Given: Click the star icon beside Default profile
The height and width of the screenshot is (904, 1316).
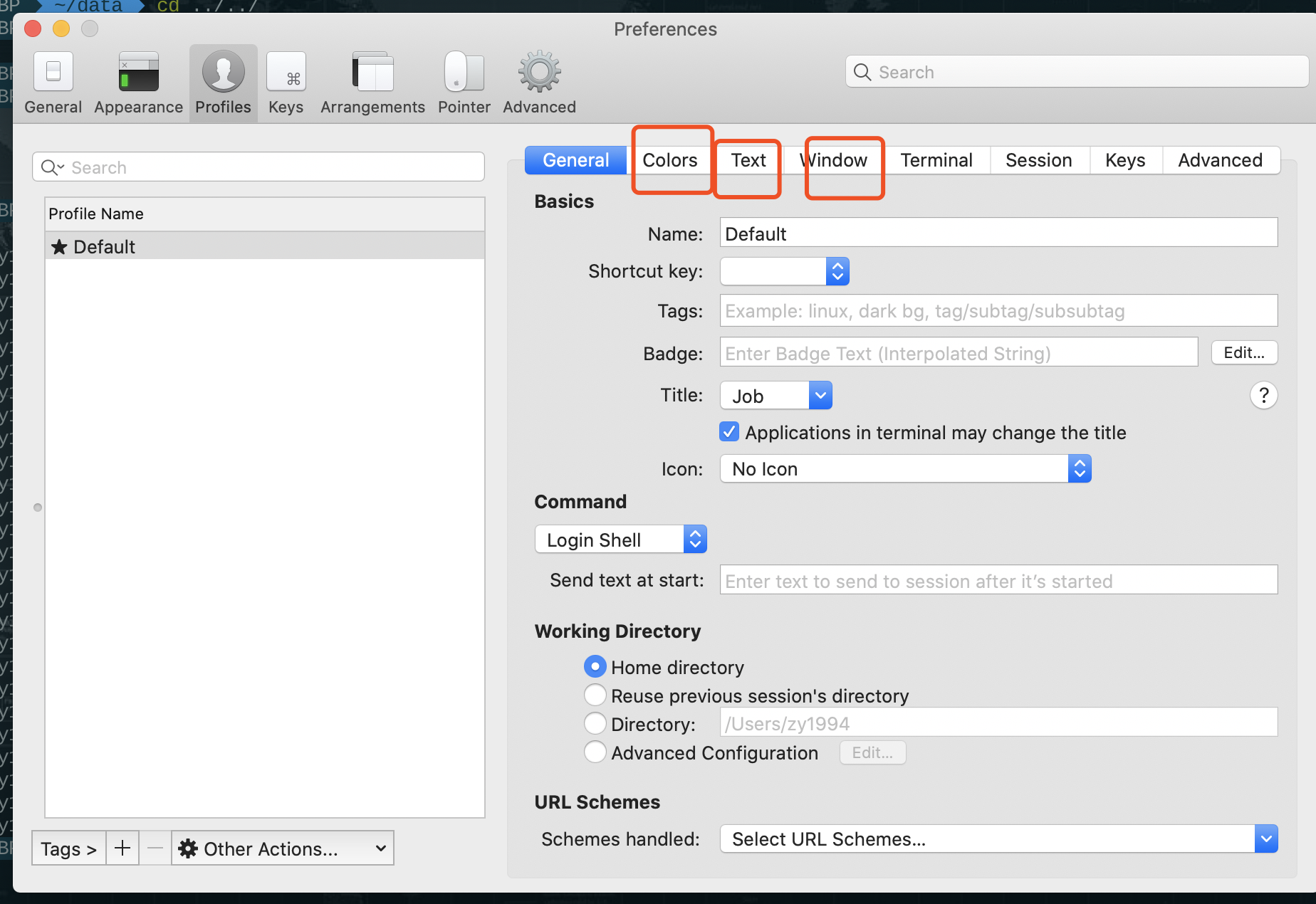Looking at the screenshot, I should coord(59,247).
